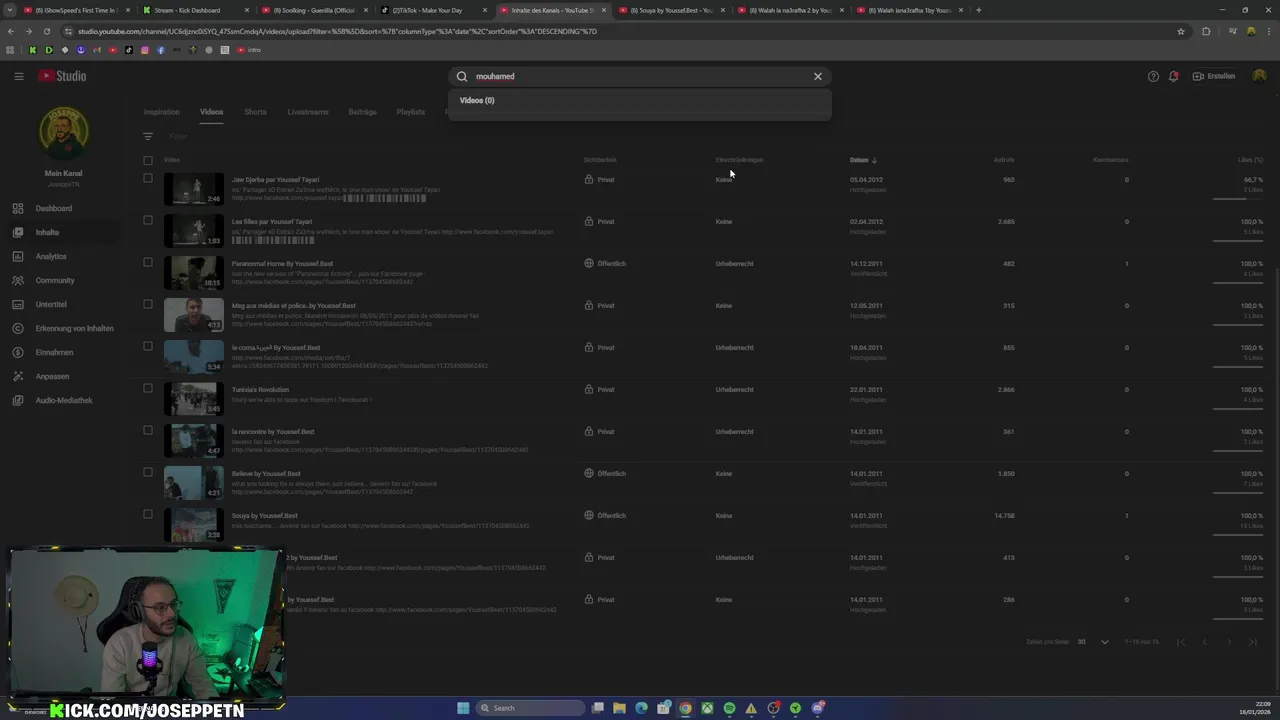Tick checkbox for Jaw Djerba par Youssef Tayari
This screenshot has width=1280, height=720.
(148, 178)
